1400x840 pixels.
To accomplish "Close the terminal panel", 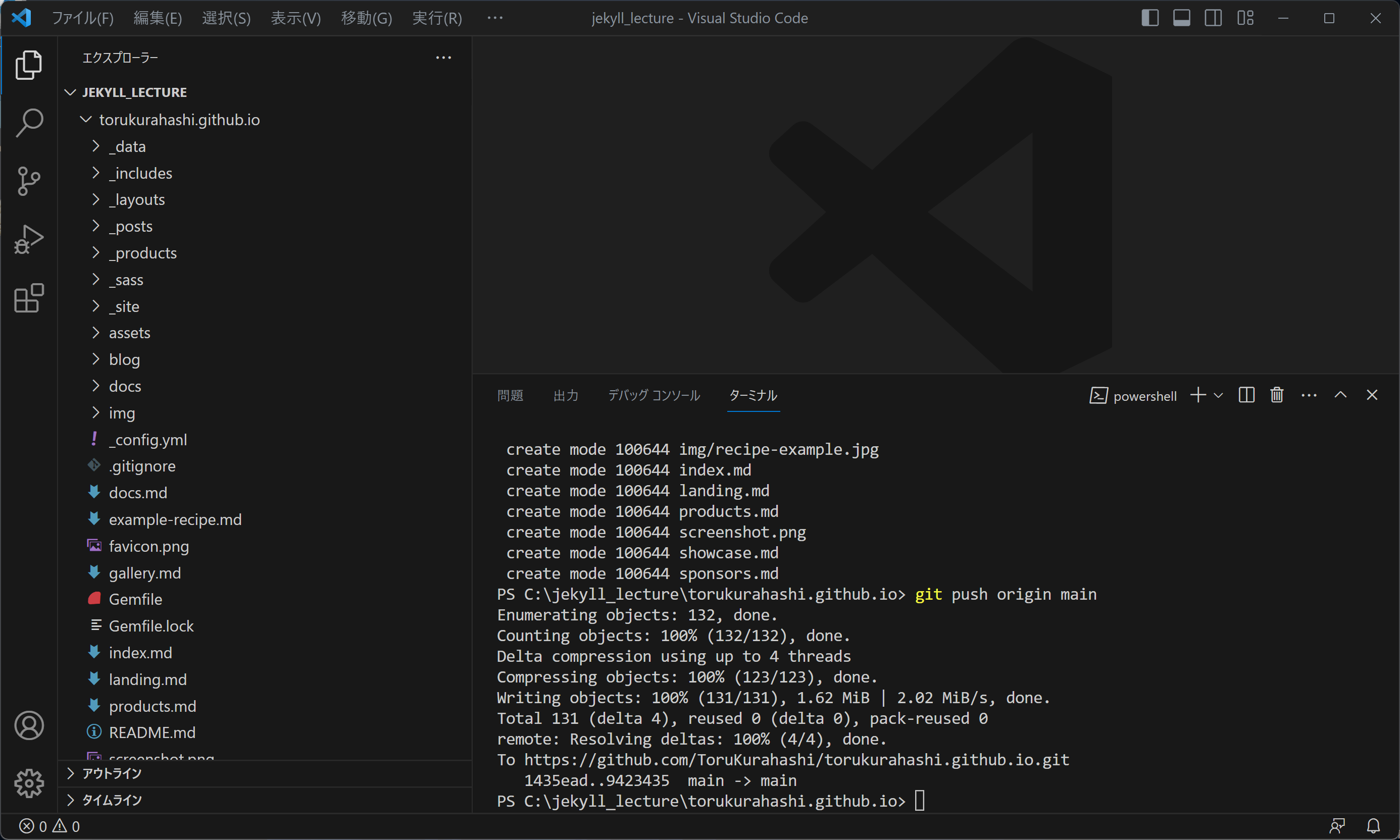I will (1372, 395).
